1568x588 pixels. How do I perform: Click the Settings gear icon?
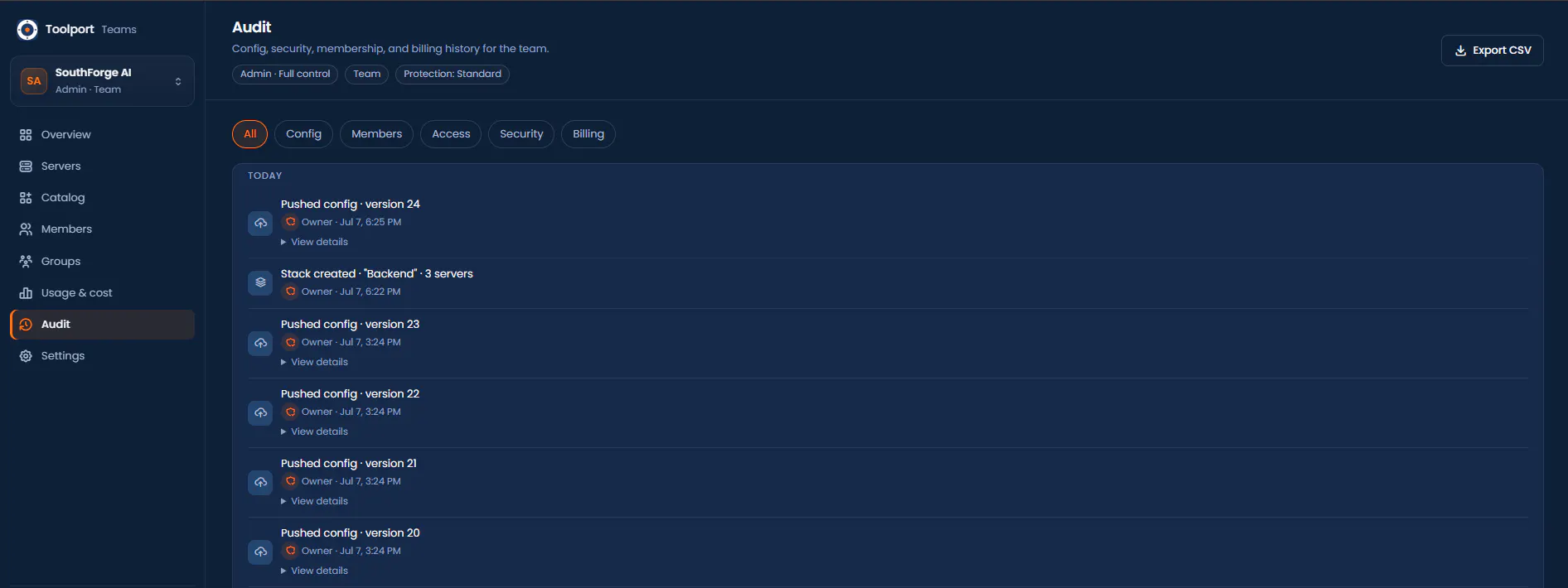point(26,356)
